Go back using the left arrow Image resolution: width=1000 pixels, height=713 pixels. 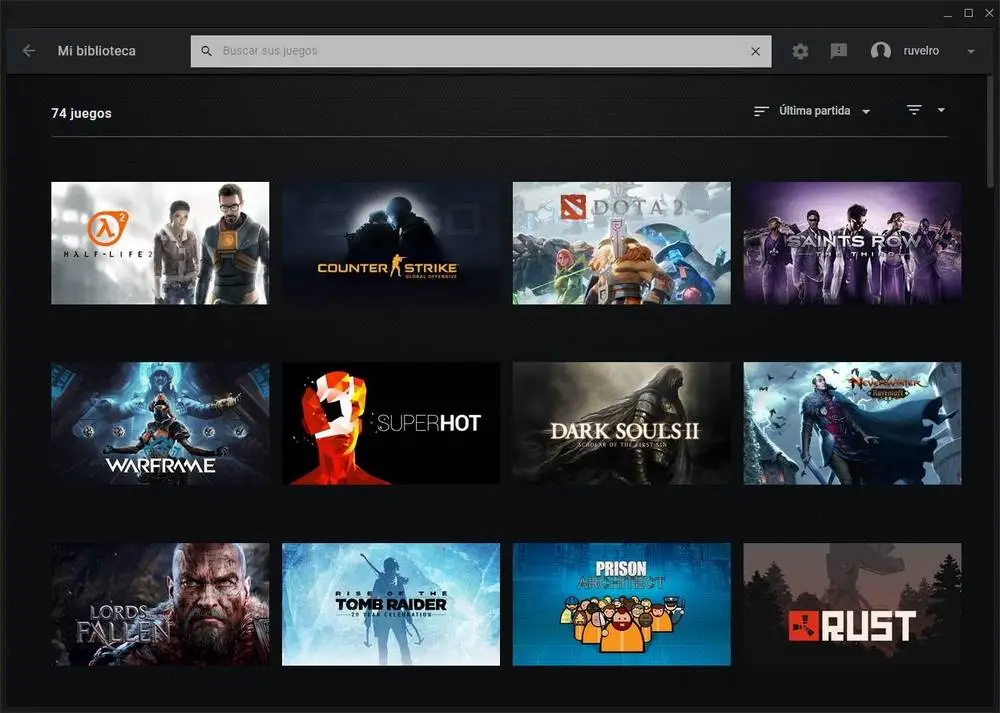click(29, 50)
